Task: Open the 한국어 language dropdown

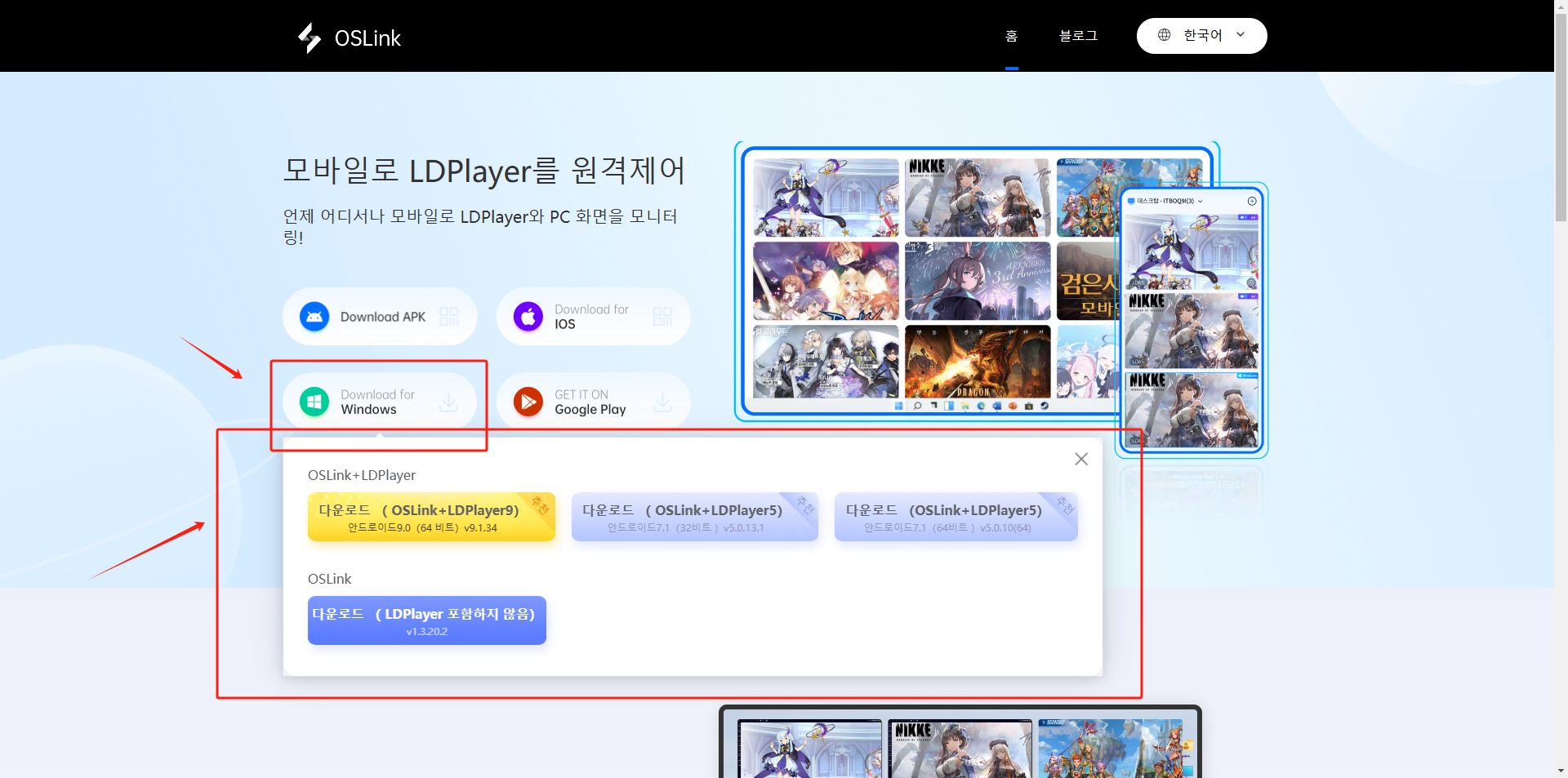Action: [1202, 36]
